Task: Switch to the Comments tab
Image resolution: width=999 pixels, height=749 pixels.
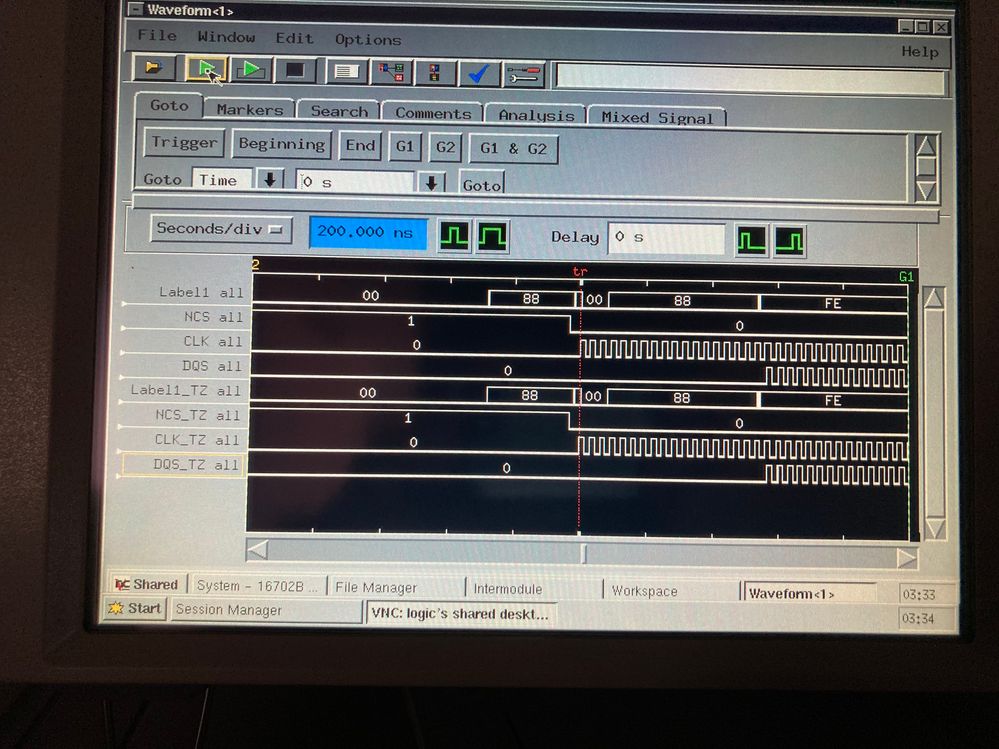Action: pos(433,113)
